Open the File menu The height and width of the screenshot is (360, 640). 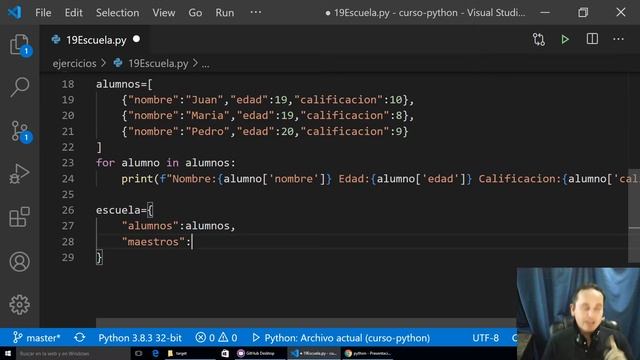(x=43, y=13)
